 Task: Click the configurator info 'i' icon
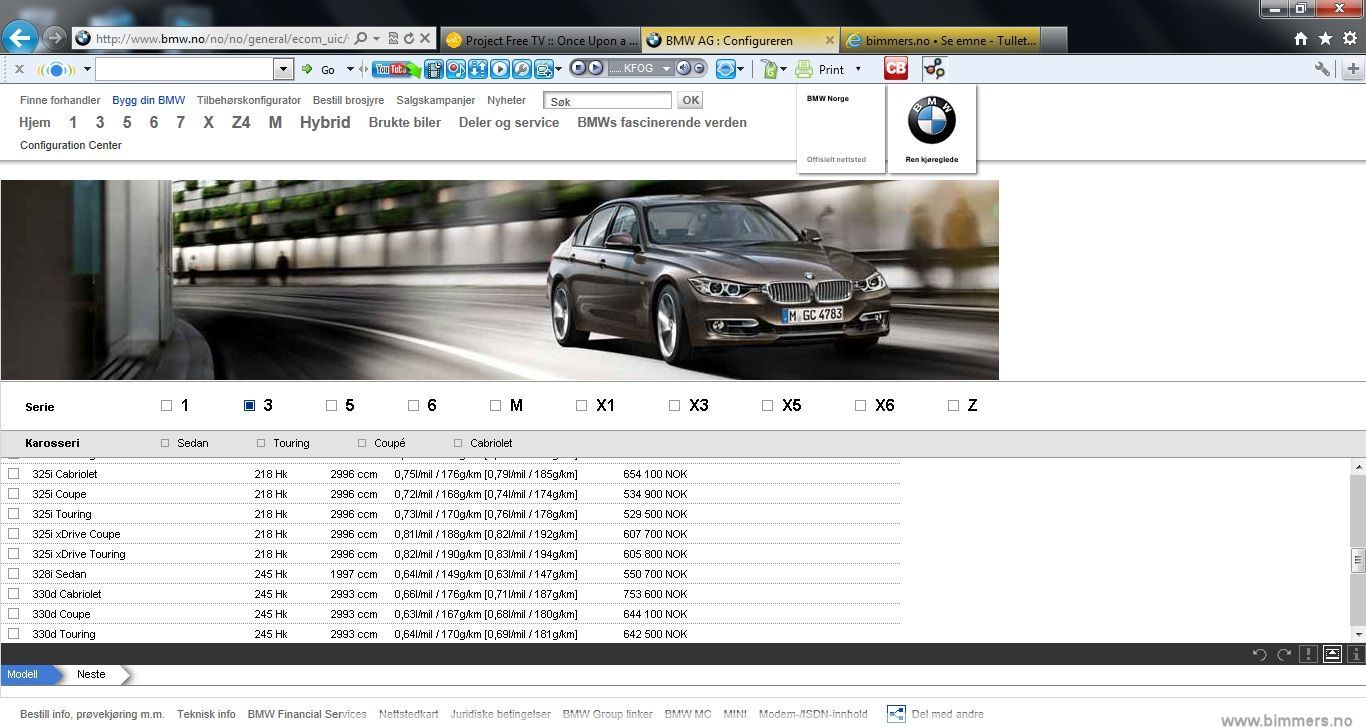coord(1356,655)
